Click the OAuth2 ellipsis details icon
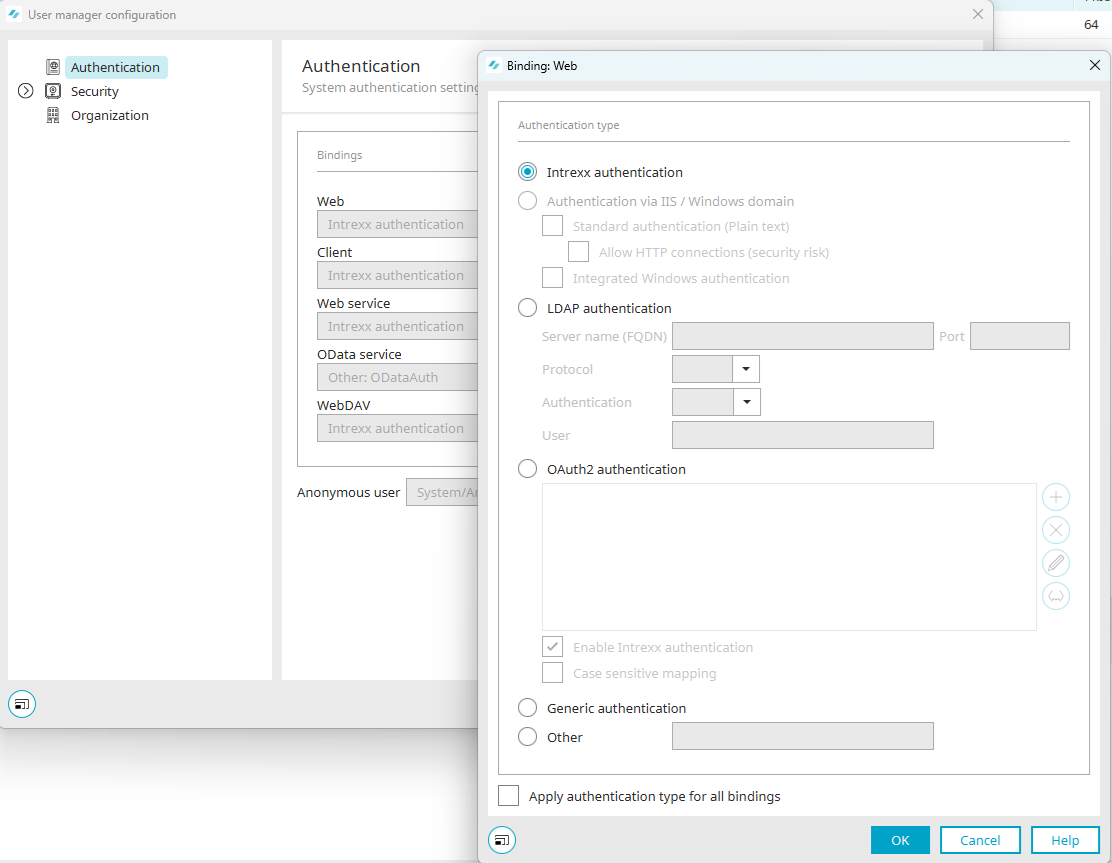This screenshot has height=863, width=1112. (x=1055, y=596)
